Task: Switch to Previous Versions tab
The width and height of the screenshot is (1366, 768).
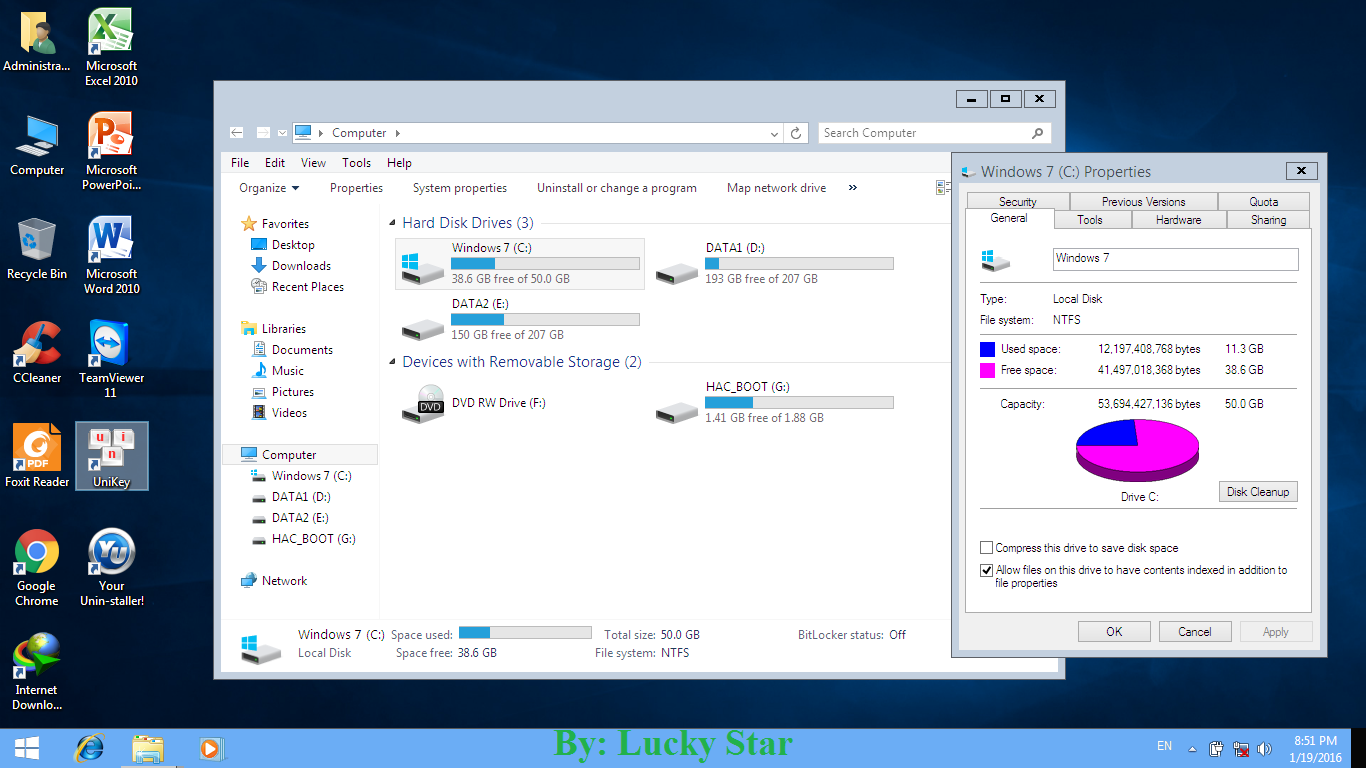Action: tap(1143, 201)
